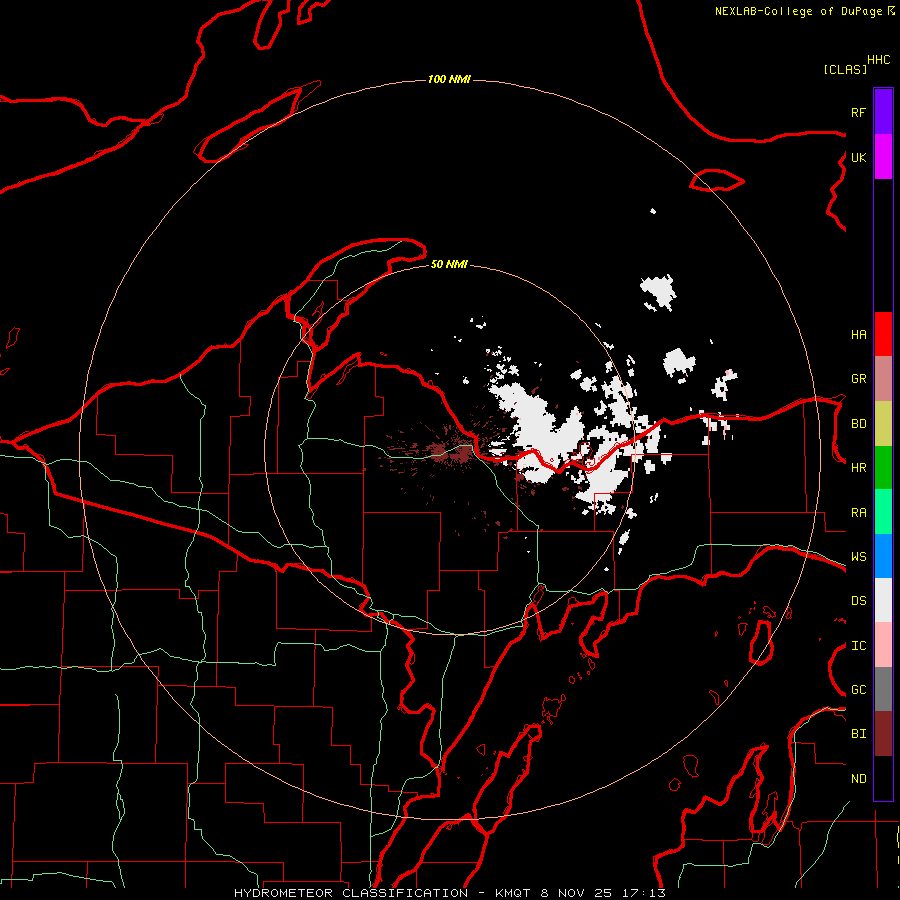Viewport: 900px width, 900px height.
Task: Click the "UK" legend label
Action: click(858, 157)
